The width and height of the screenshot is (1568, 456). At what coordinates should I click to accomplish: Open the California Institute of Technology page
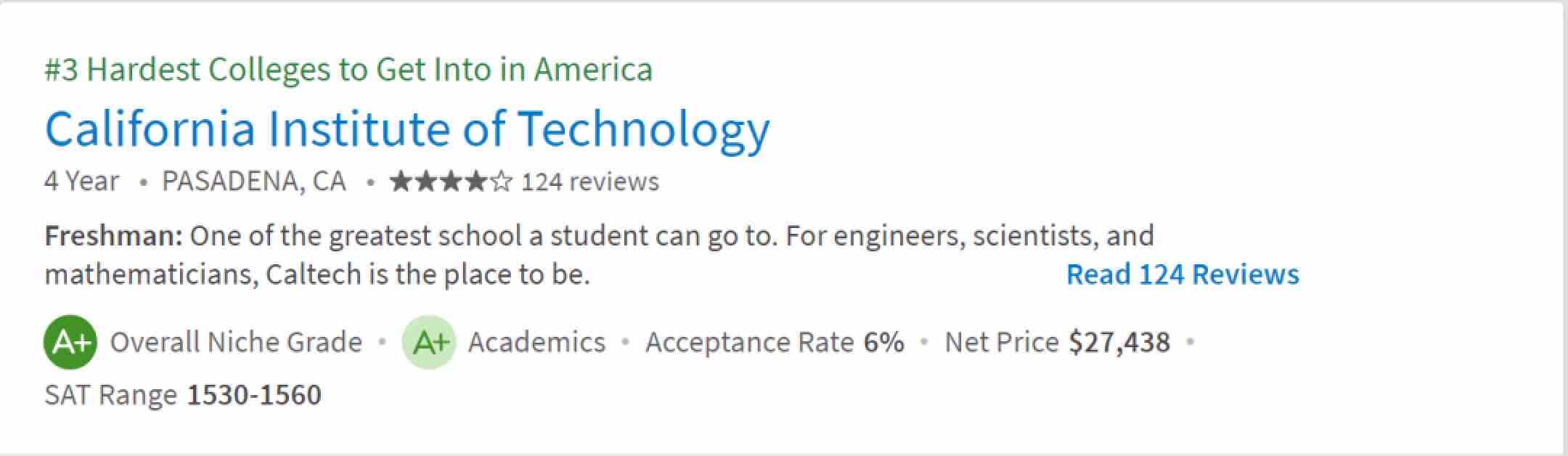click(x=407, y=129)
